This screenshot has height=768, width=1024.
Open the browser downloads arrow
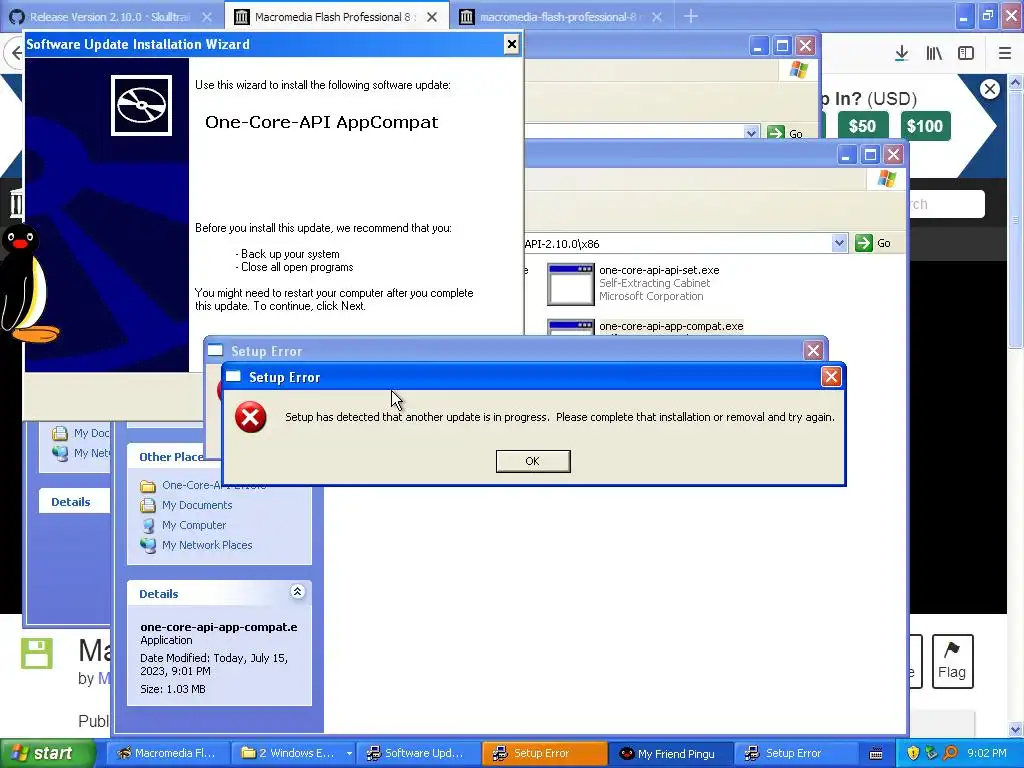coord(901,54)
